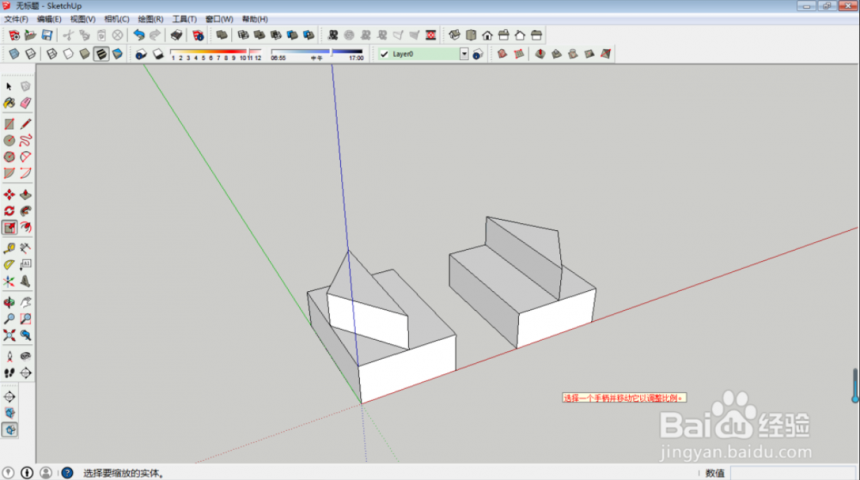Screen dimensions: 860x480
Task: Click the Zoom Extents tool
Action: [x=9, y=335]
